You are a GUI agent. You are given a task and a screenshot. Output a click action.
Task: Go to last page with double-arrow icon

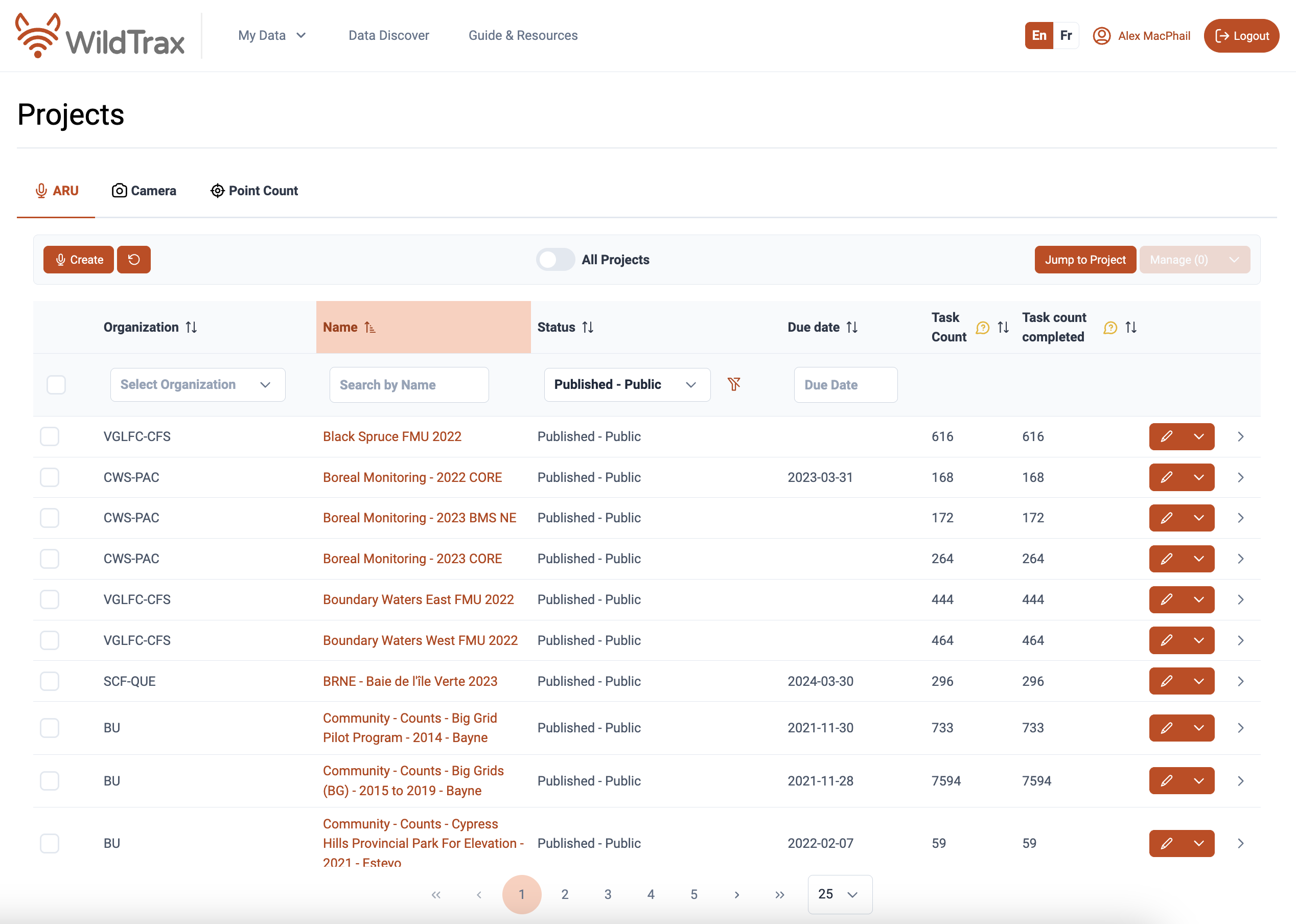pos(779,894)
